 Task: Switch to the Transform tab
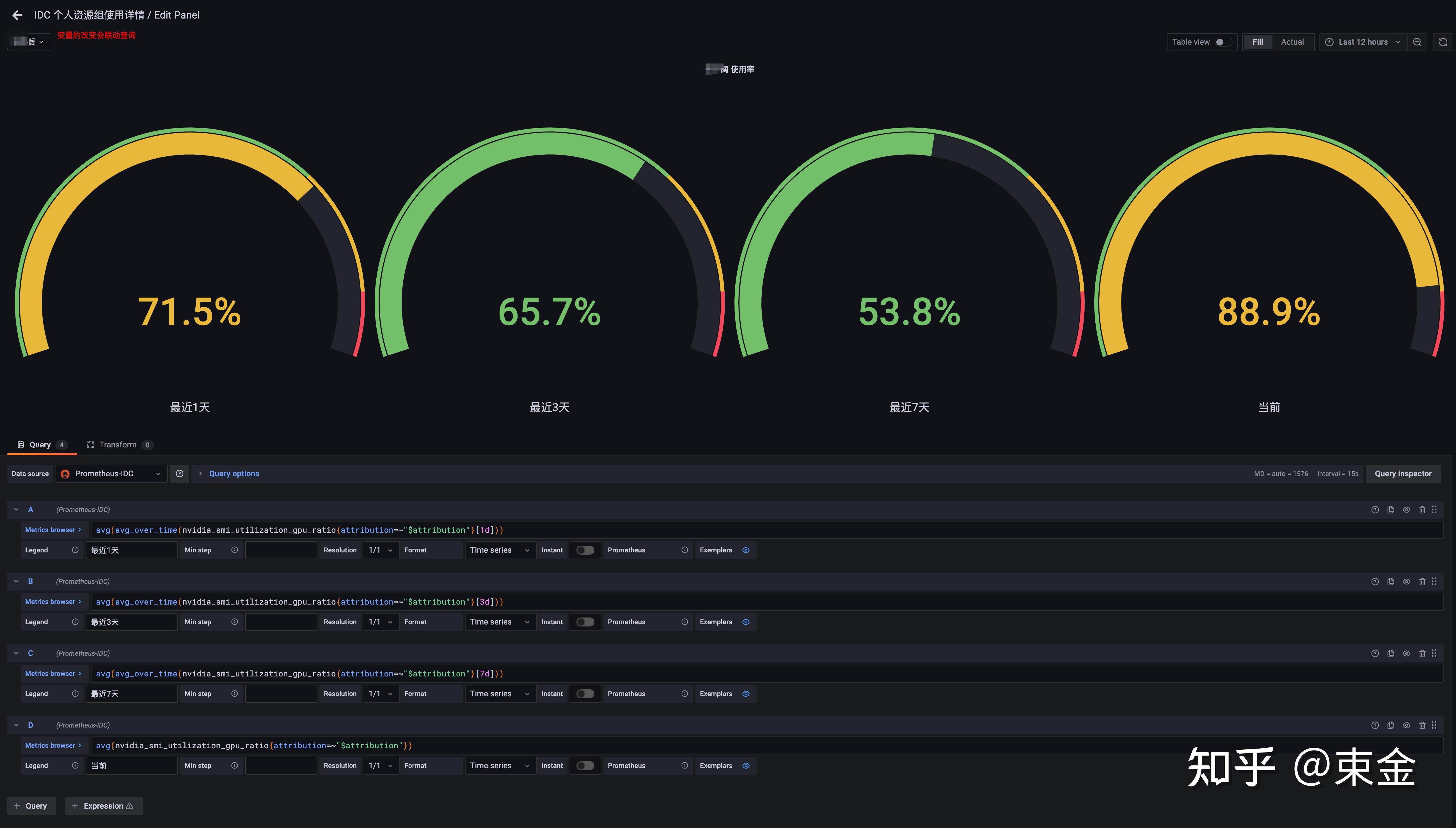click(x=118, y=445)
